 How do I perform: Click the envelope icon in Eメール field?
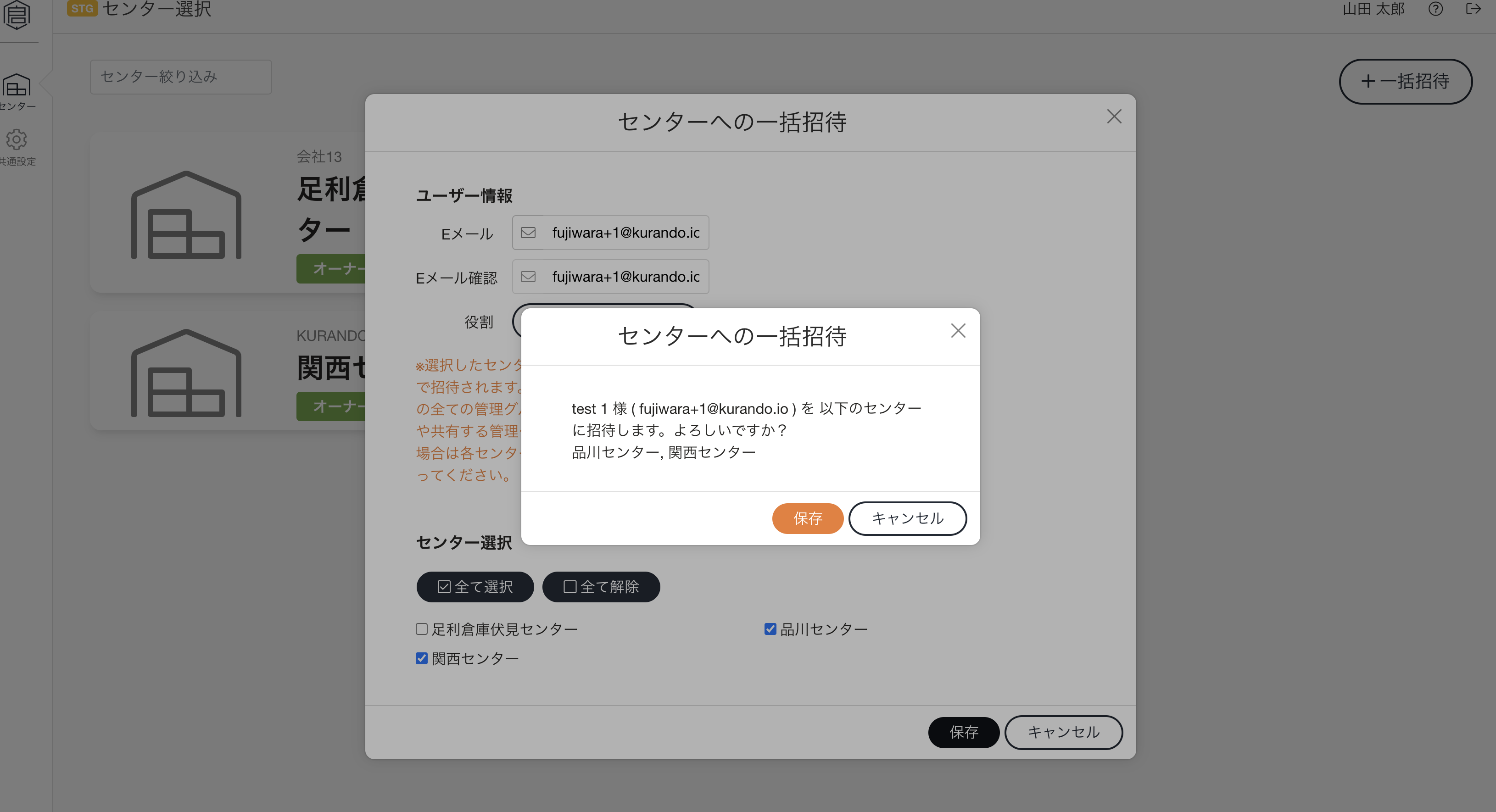(x=528, y=233)
